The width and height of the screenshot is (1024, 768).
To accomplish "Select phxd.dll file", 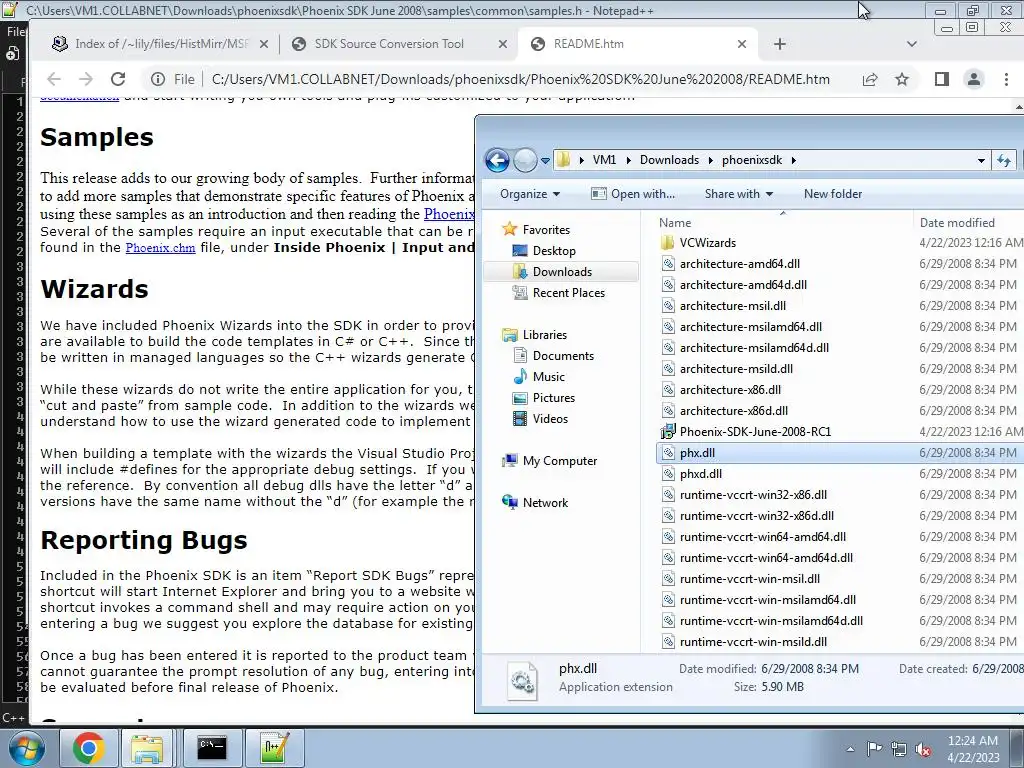I will coord(700,474).
